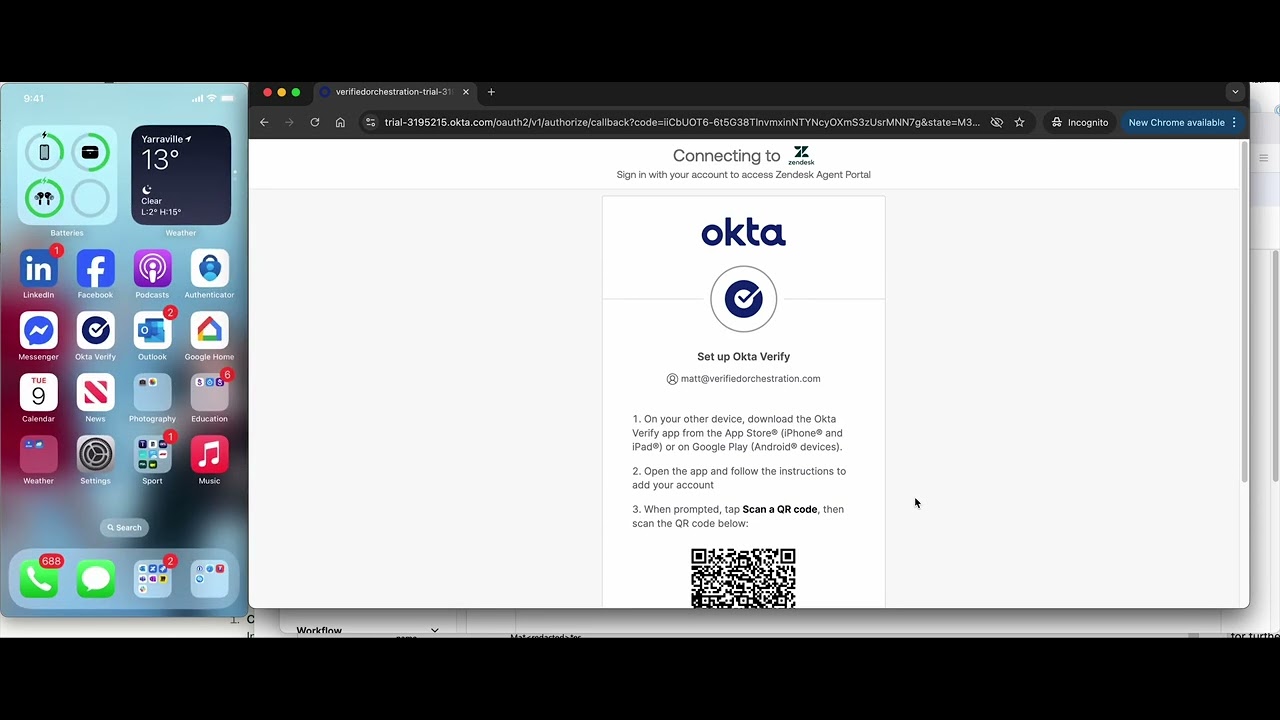Open the dock folder with badge 2
Image resolution: width=1280 pixels, height=720 pixels.
152,579
